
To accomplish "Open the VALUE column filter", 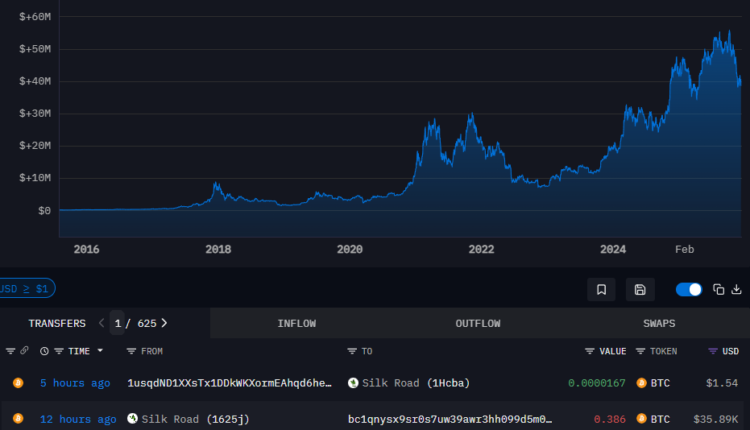I will 590,351.
